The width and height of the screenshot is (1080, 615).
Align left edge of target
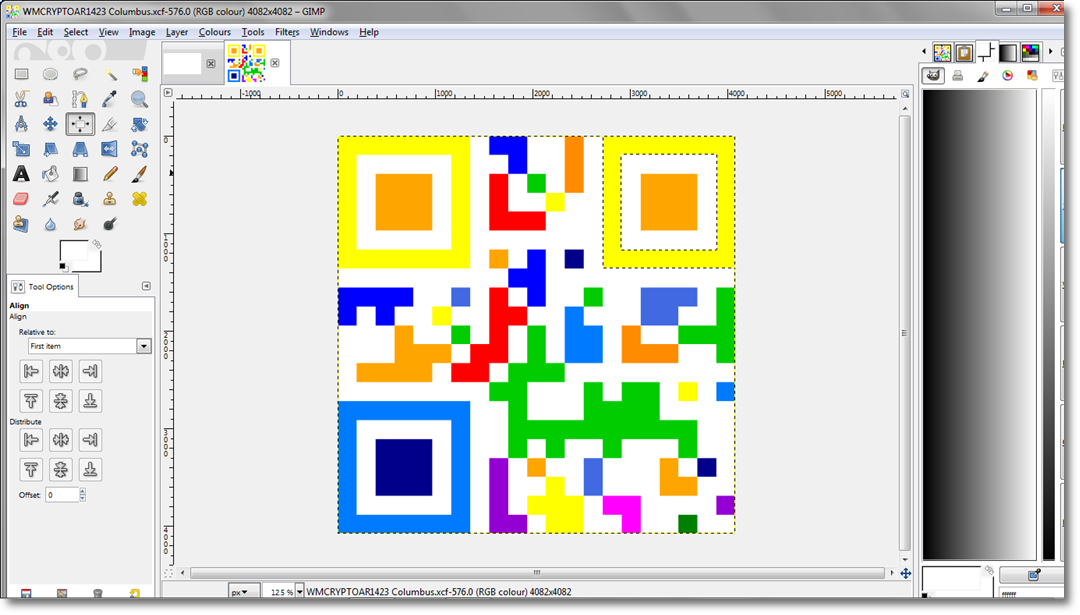tap(31, 372)
